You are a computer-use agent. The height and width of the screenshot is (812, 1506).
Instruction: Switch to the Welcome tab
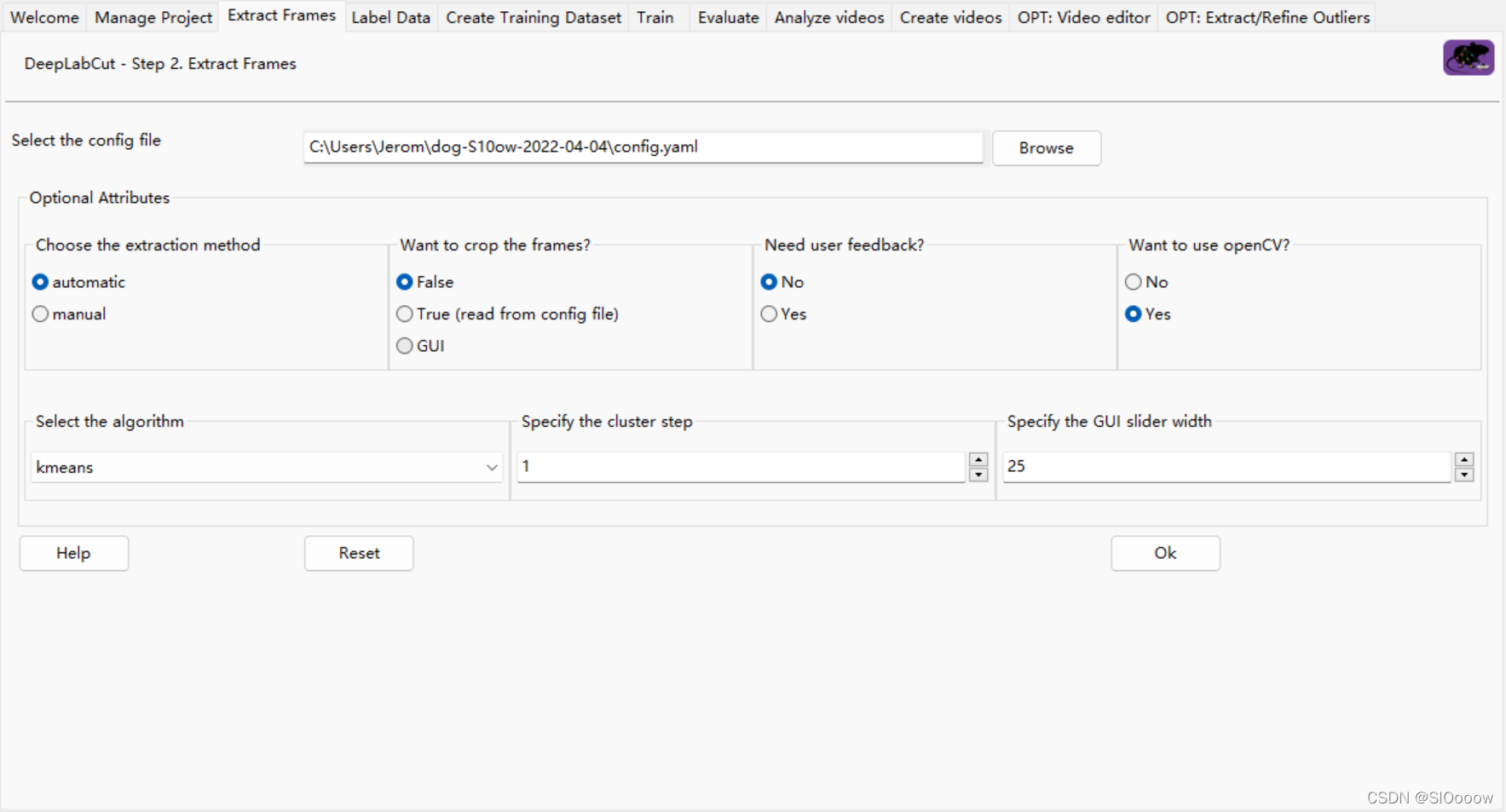(44, 17)
